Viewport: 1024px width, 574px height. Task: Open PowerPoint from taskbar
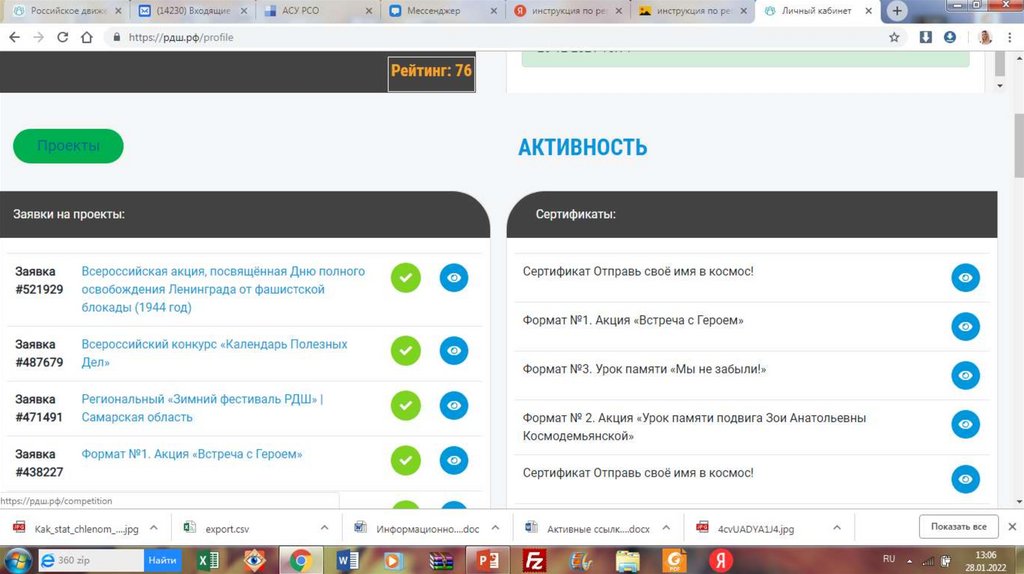point(487,560)
